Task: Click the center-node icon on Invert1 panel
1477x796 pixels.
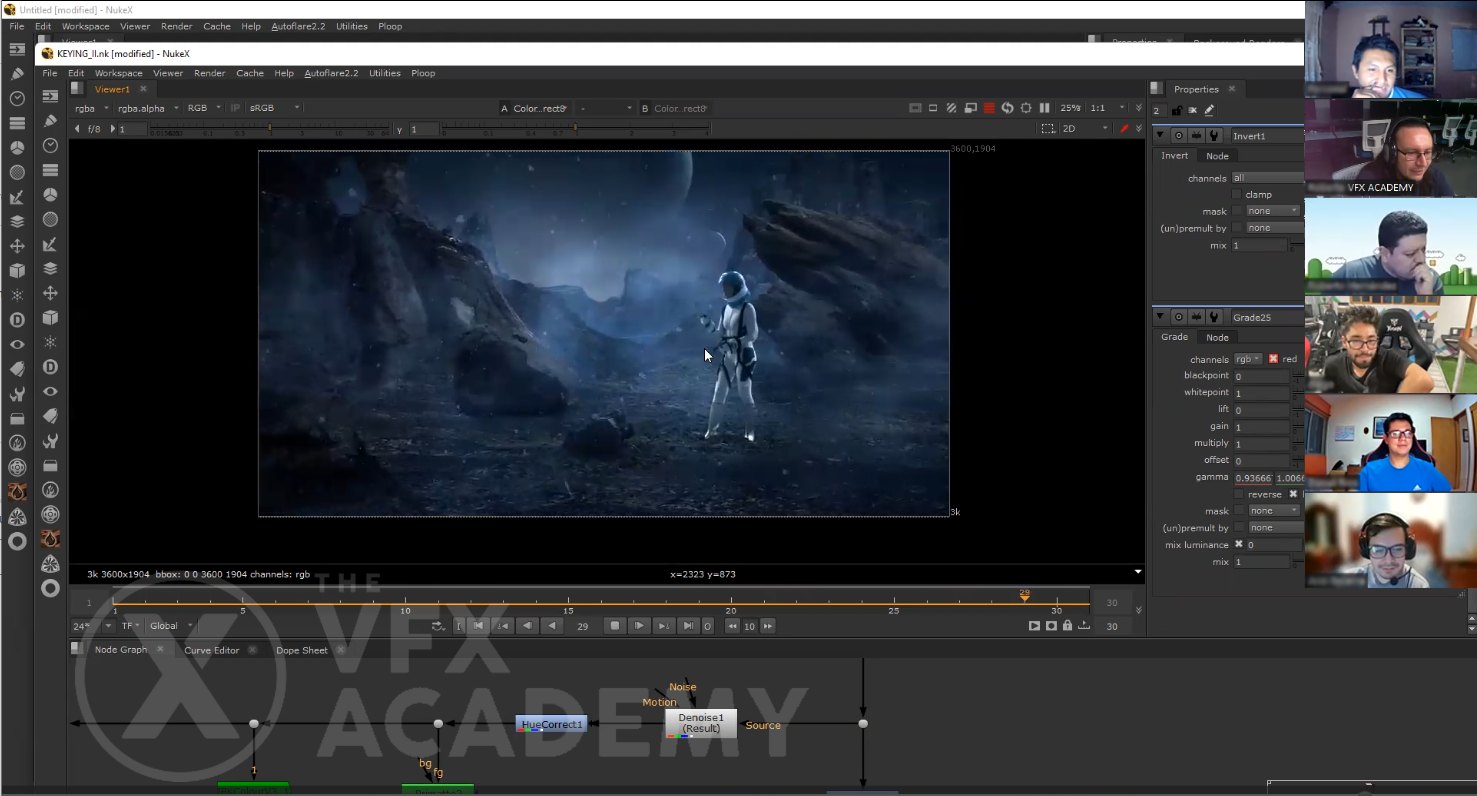Action: click(x=1180, y=136)
